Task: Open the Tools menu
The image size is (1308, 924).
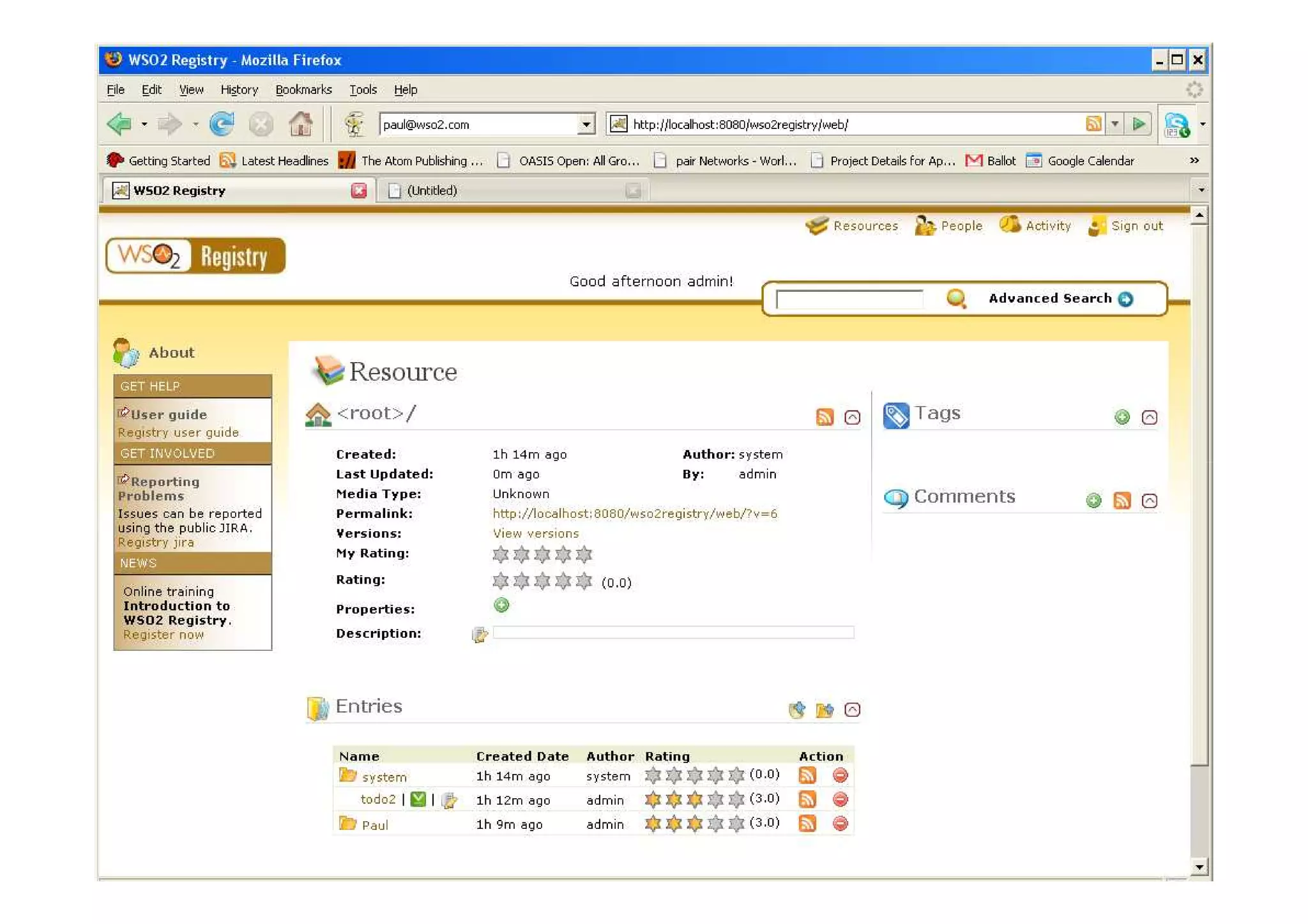Action: (363, 89)
